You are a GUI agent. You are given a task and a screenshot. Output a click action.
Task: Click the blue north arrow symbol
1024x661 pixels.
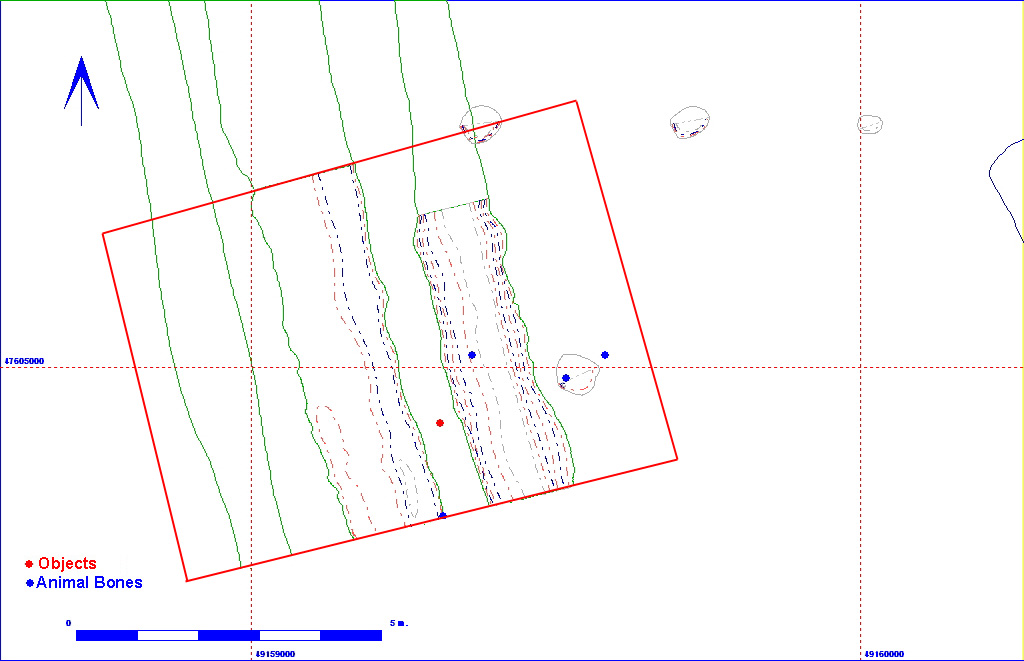81,91
